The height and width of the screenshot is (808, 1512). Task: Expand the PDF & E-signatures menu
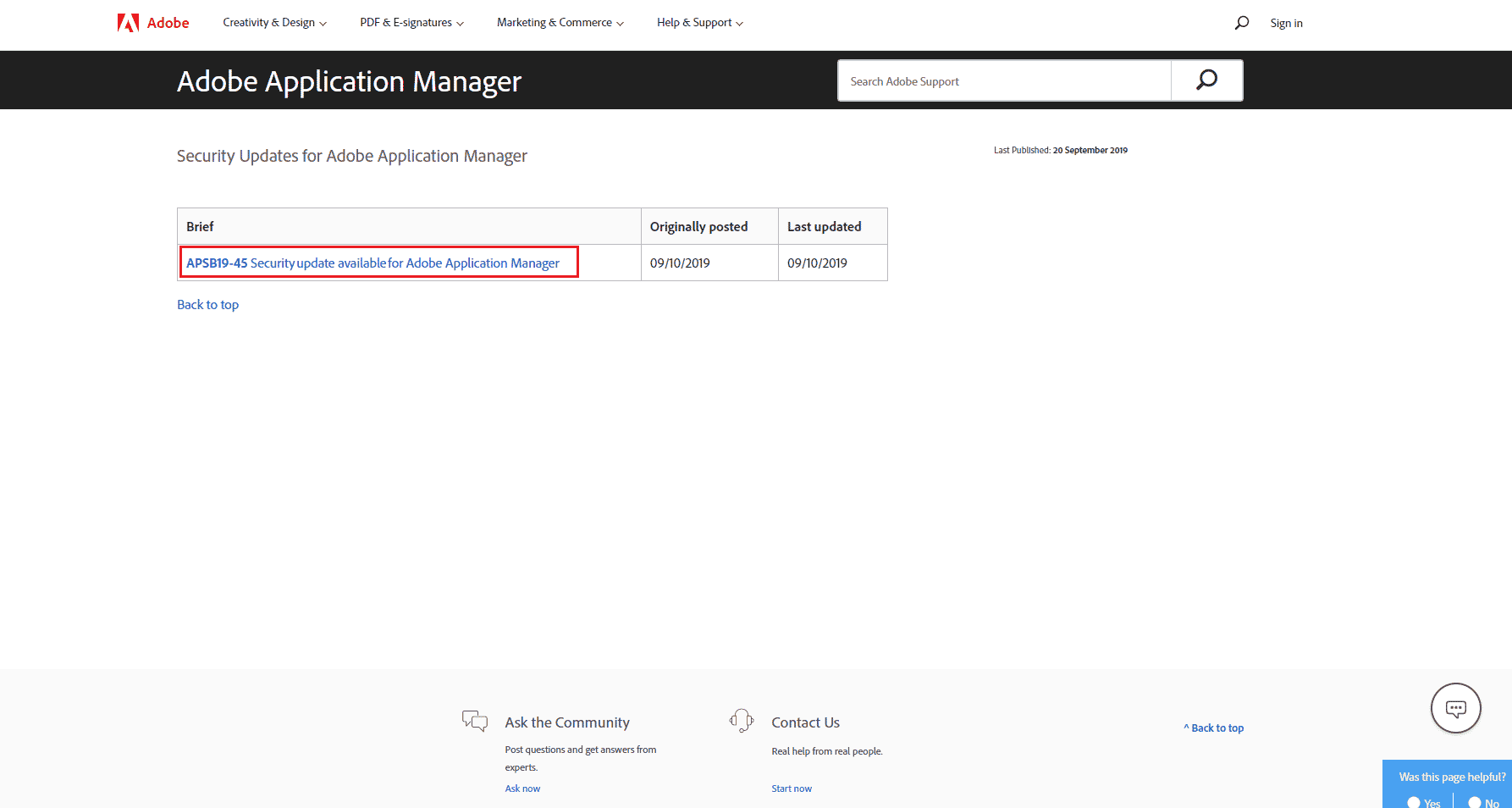coord(411,23)
